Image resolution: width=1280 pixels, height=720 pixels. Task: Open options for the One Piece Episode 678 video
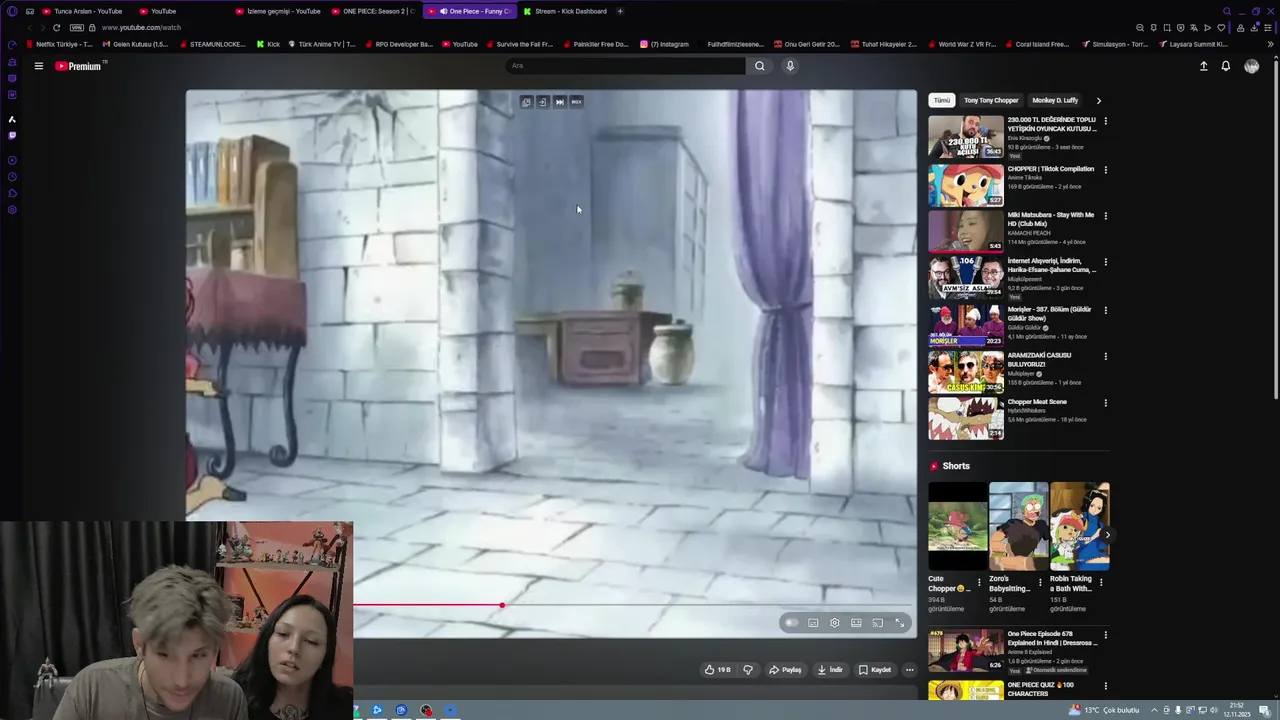pos(1105,635)
